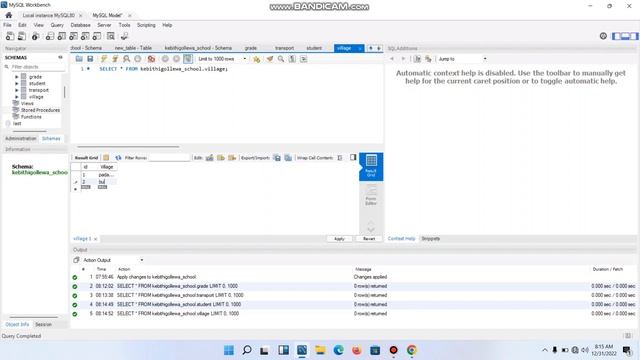Image resolution: width=640 pixels, height=360 pixels.
Task: Expand the village table node
Action: pyautogui.click(x=17, y=97)
